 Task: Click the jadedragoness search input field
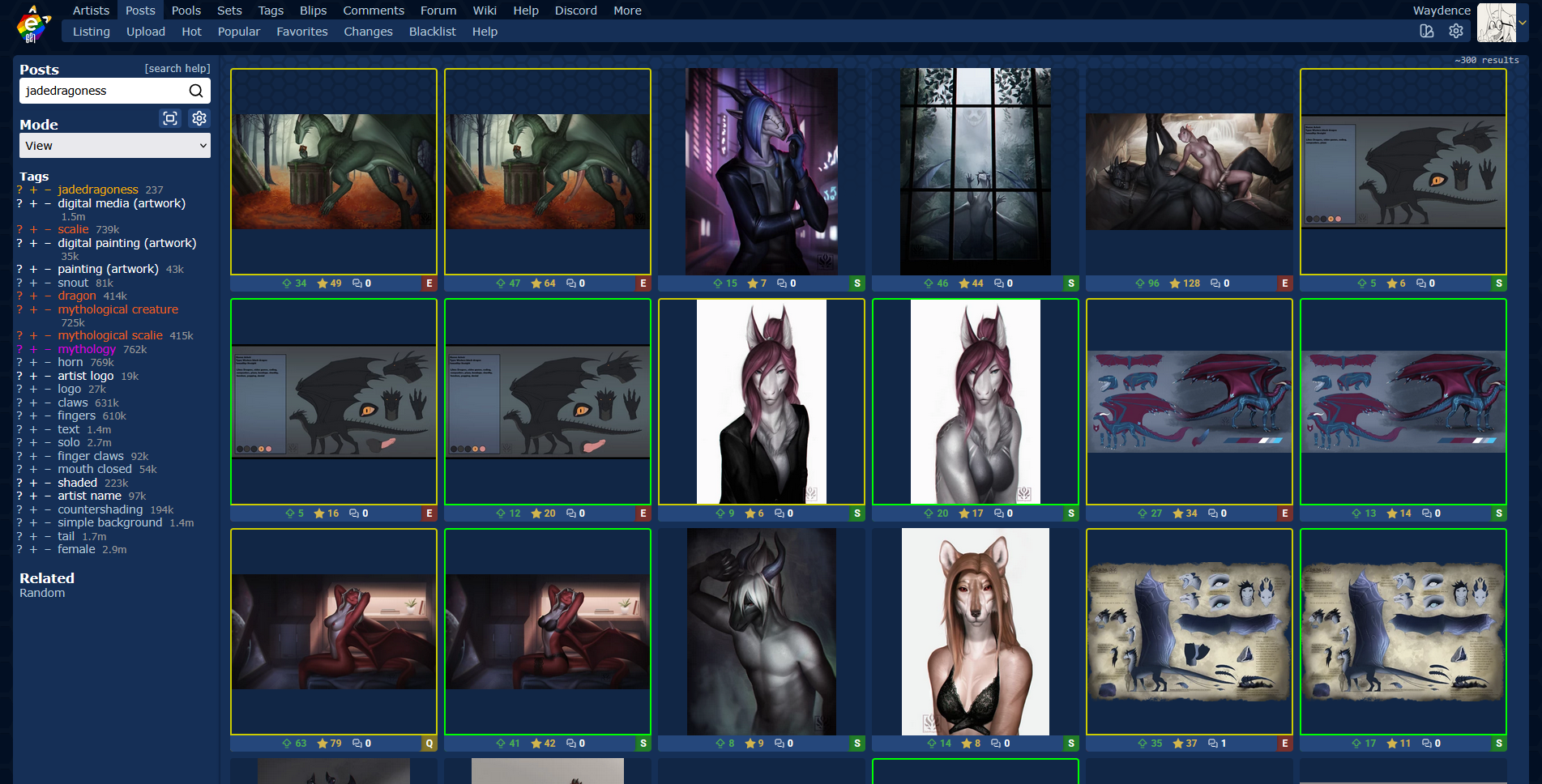tap(104, 91)
